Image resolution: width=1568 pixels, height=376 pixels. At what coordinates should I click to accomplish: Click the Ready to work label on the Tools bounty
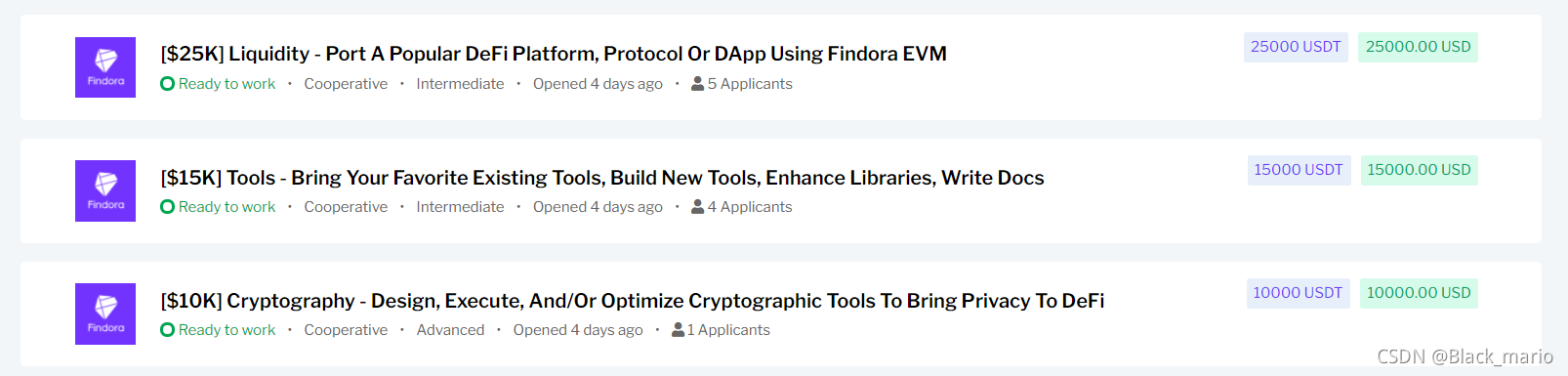click(227, 207)
